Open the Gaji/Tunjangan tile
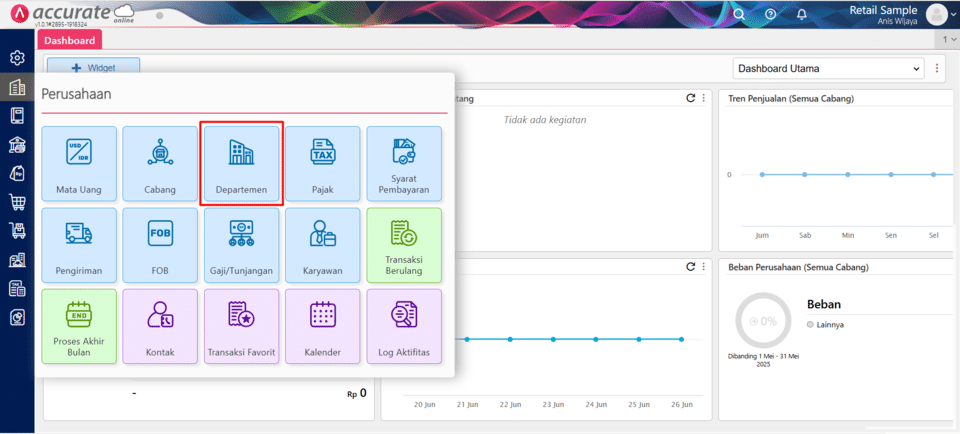This screenshot has width=960, height=434. tap(242, 245)
